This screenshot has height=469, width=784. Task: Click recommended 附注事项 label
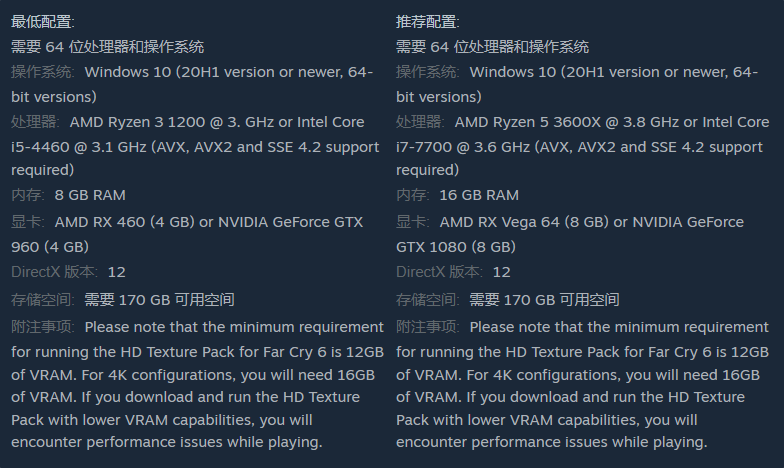click(428, 327)
